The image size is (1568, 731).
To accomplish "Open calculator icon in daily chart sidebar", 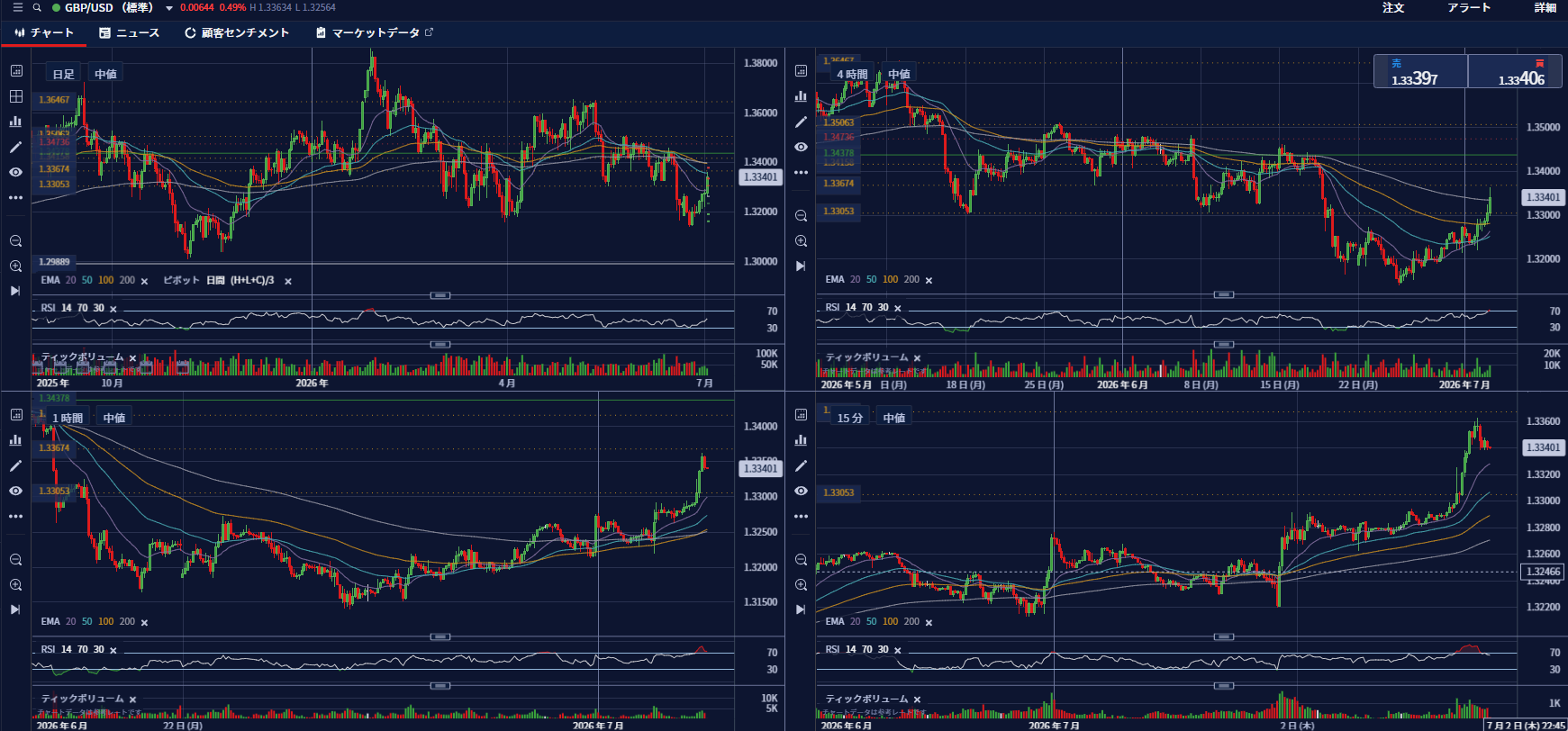I will point(16,70).
